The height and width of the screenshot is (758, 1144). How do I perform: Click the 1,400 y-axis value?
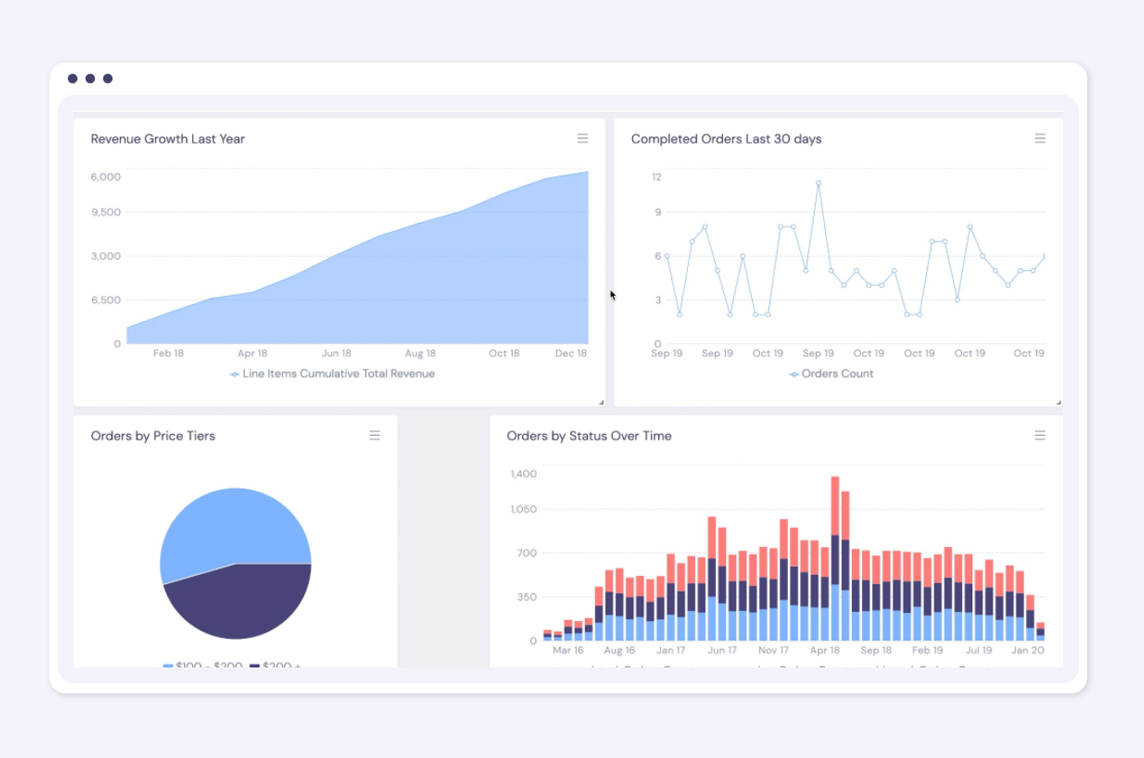click(524, 474)
